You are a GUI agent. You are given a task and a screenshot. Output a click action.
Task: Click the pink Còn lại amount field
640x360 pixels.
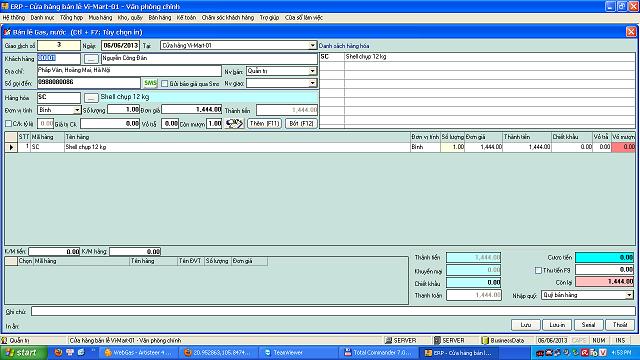tap(604, 282)
